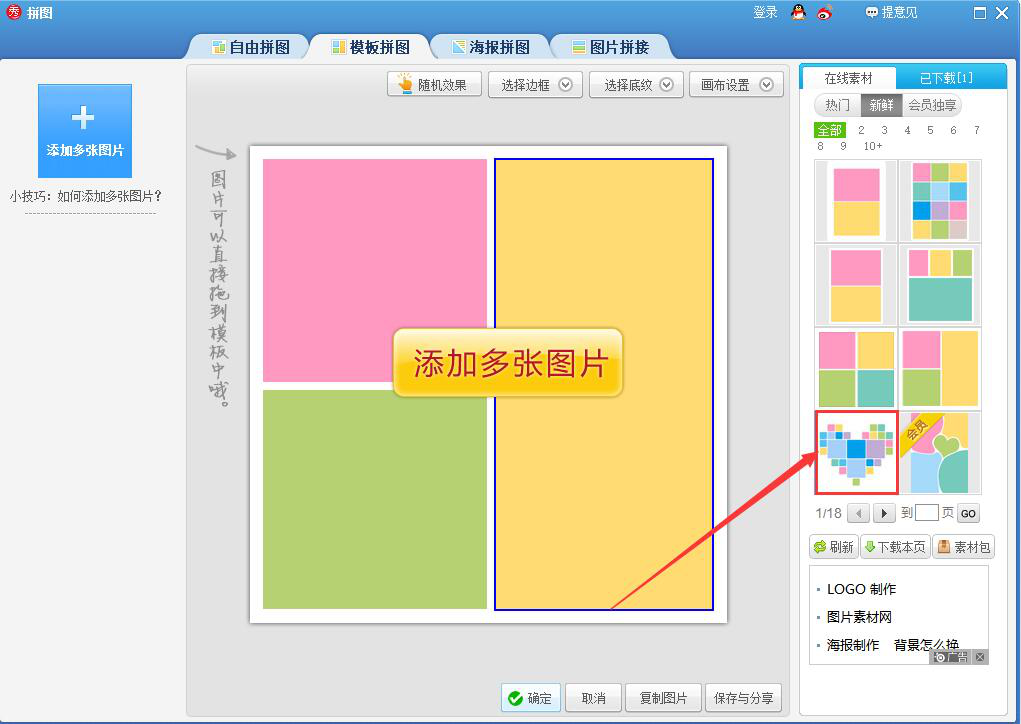Click 下载本页 download button
Image resolution: width=1021 pixels, height=724 pixels.
pos(895,547)
